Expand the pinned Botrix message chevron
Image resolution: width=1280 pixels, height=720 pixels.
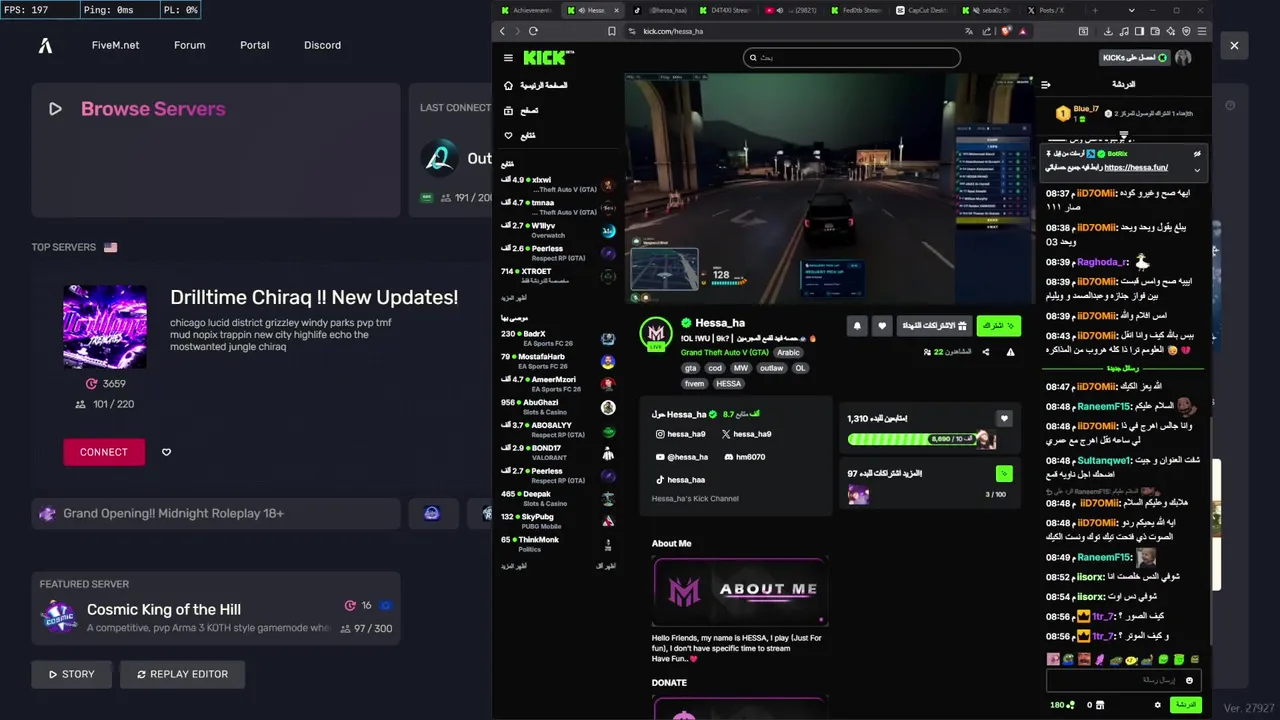click(1197, 169)
